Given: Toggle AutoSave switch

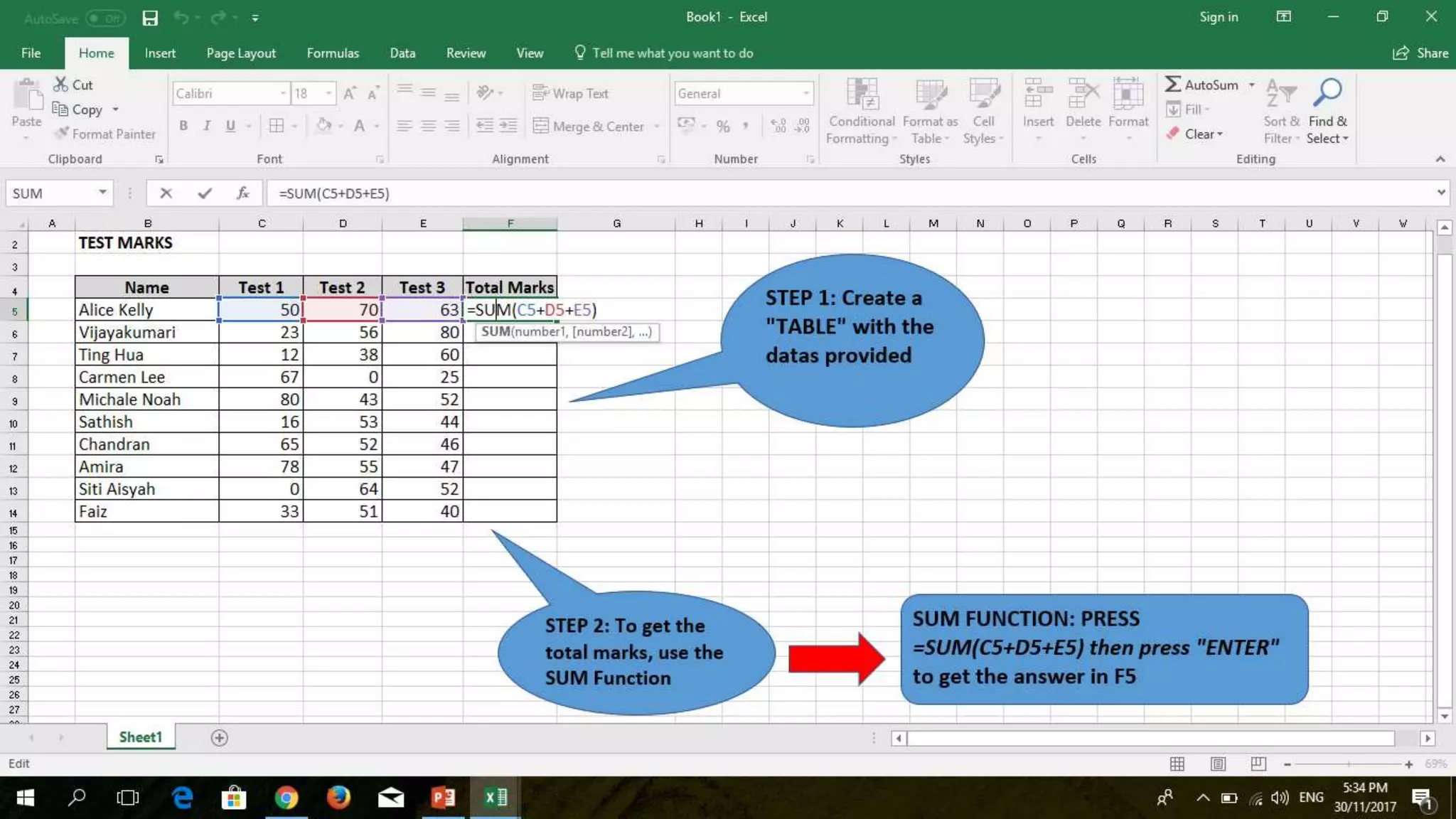Looking at the screenshot, I should click(x=105, y=18).
